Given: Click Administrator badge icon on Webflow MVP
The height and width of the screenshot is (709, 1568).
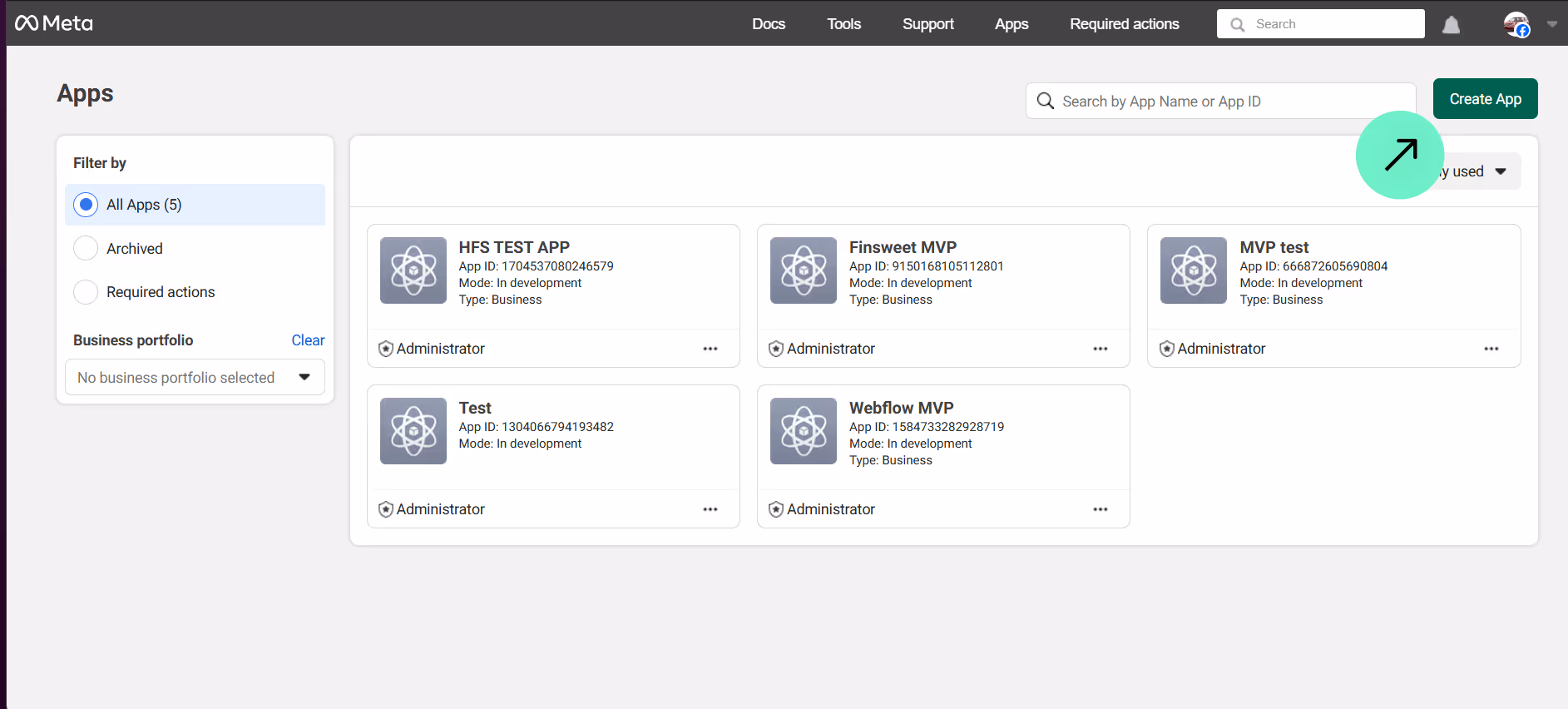Looking at the screenshot, I should 776,509.
